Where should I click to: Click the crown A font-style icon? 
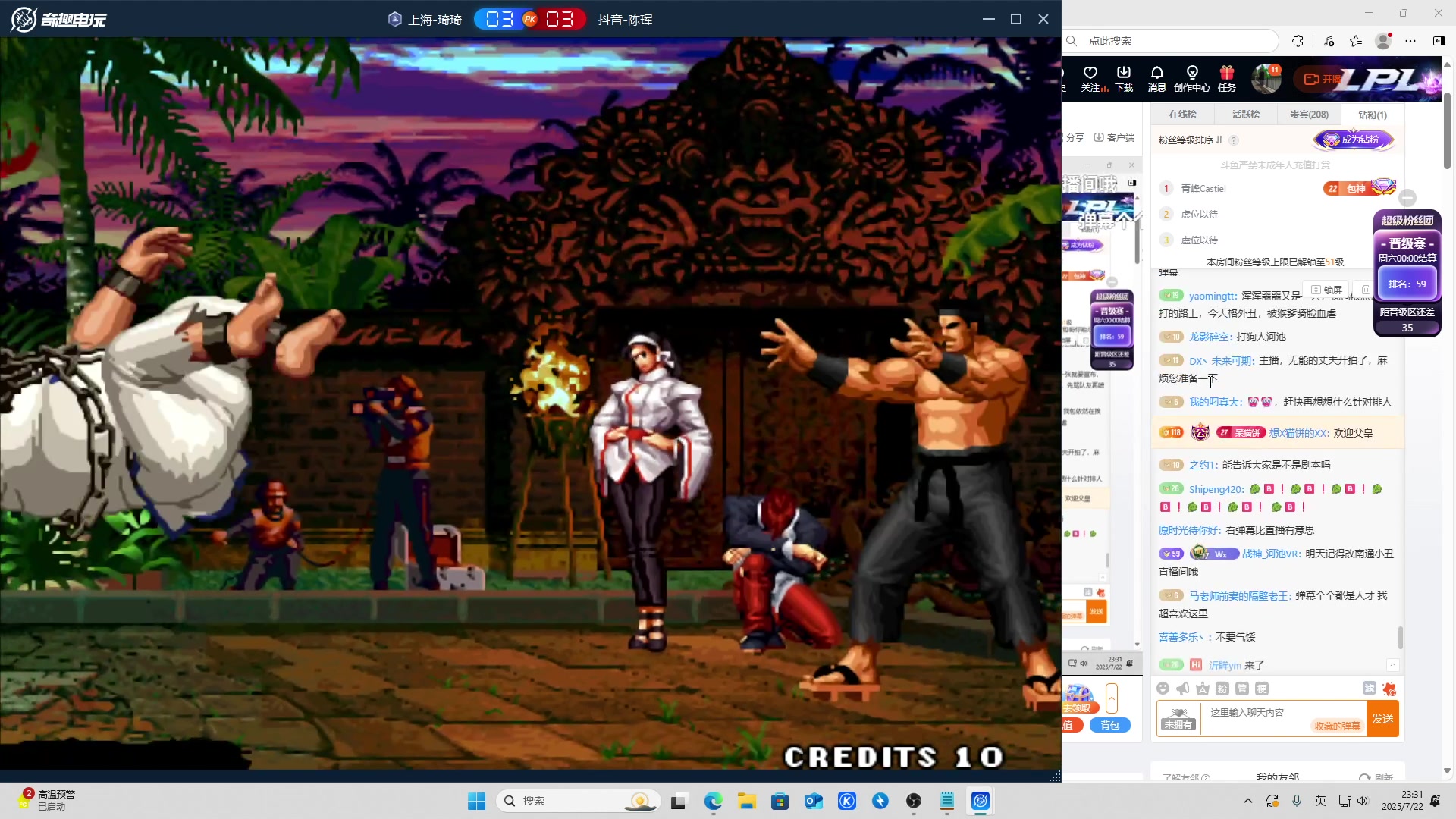point(1203,689)
